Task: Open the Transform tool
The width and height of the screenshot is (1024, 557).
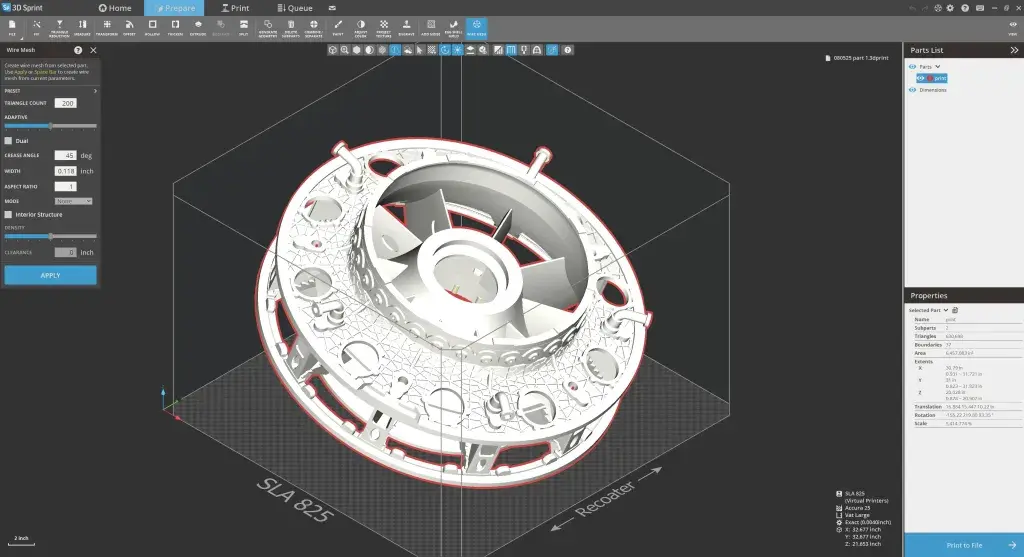Action: (x=106, y=27)
